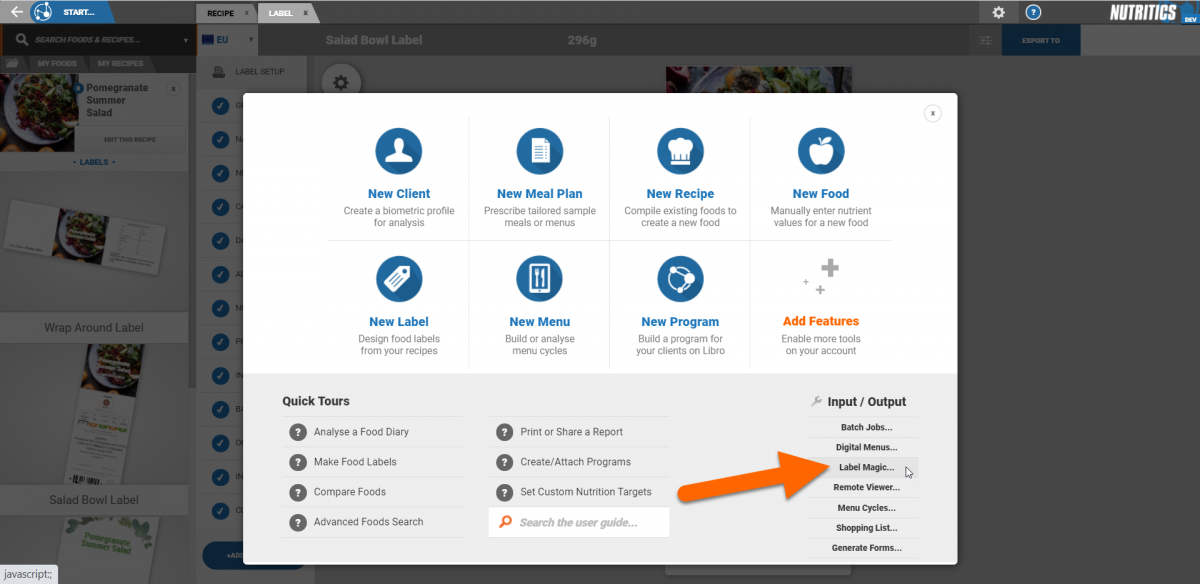Click the help question mark icon

[1034, 13]
